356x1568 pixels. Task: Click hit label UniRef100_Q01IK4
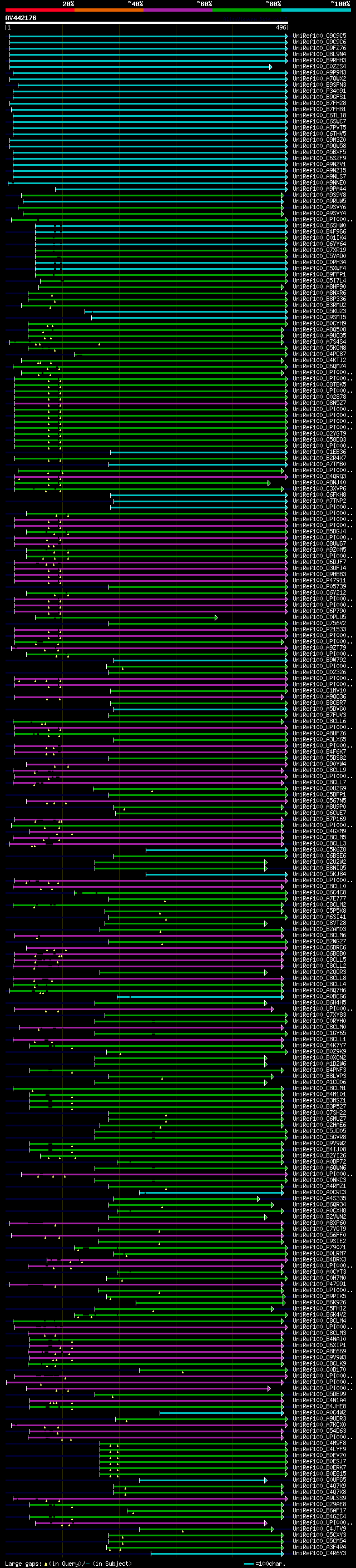[x=319, y=238]
